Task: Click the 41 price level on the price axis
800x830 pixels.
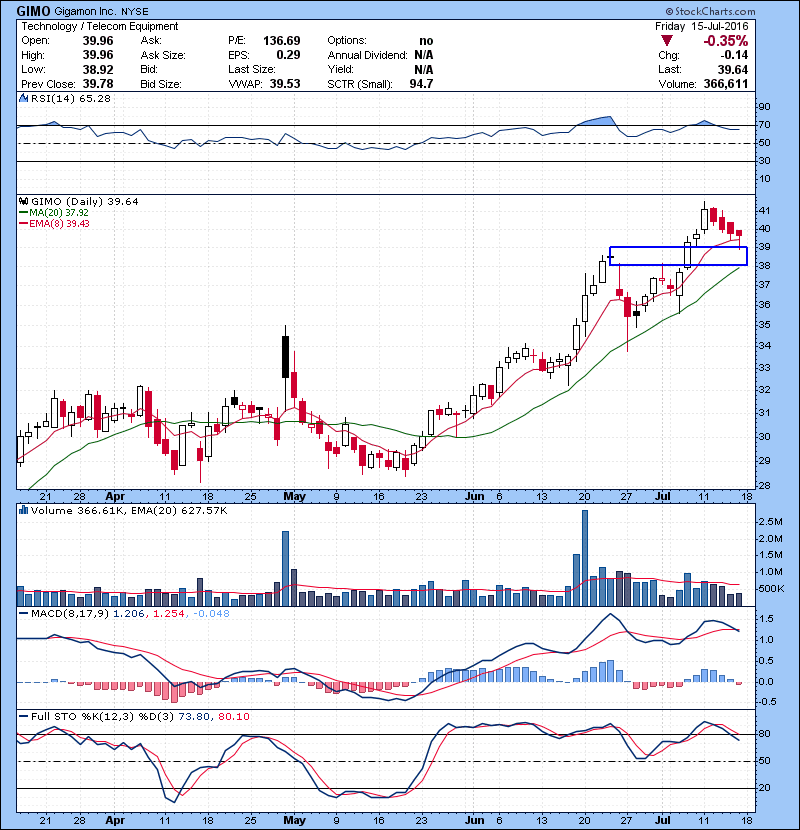Action: pos(764,211)
